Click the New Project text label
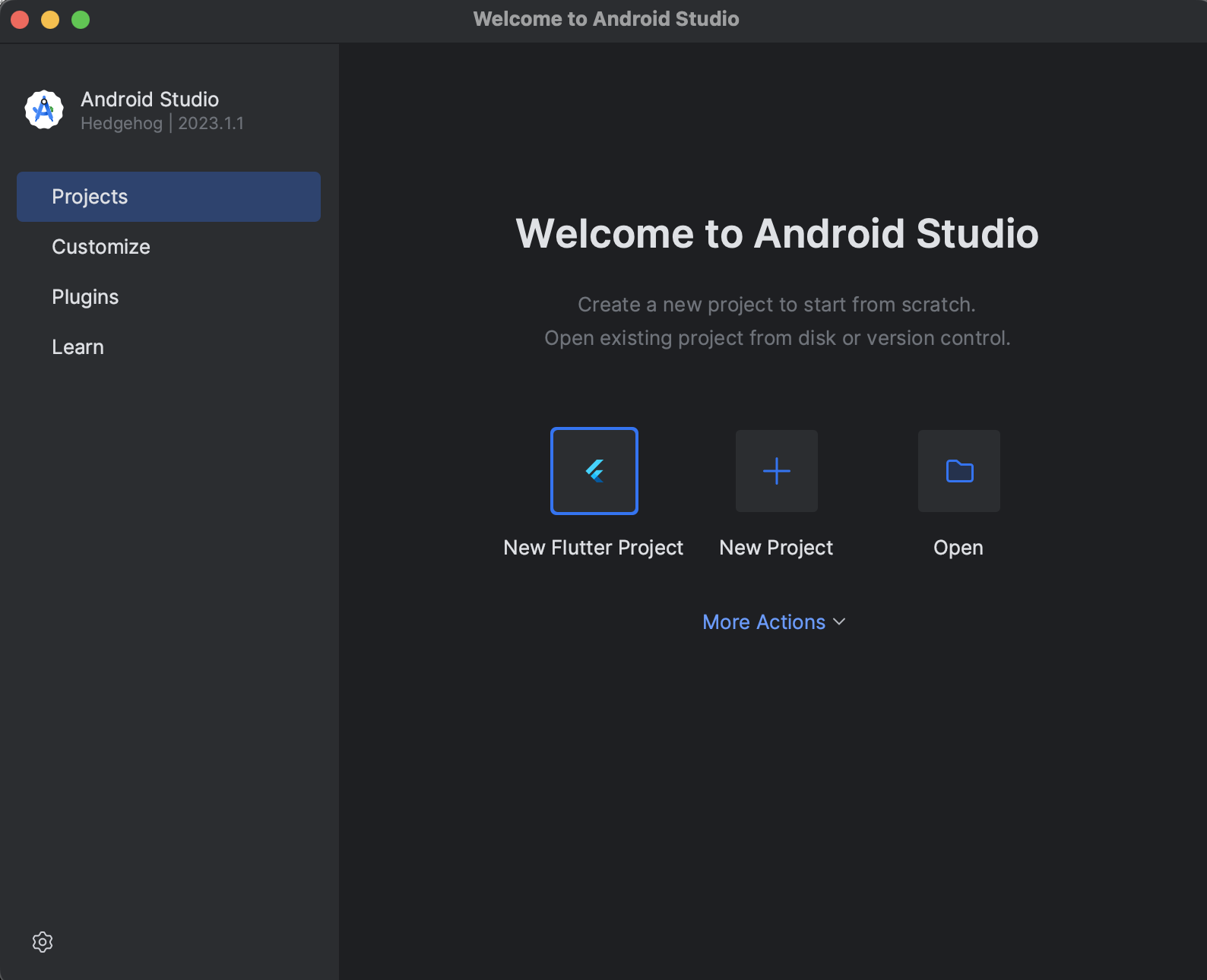The height and width of the screenshot is (980, 1207). (x=776, y=548)
